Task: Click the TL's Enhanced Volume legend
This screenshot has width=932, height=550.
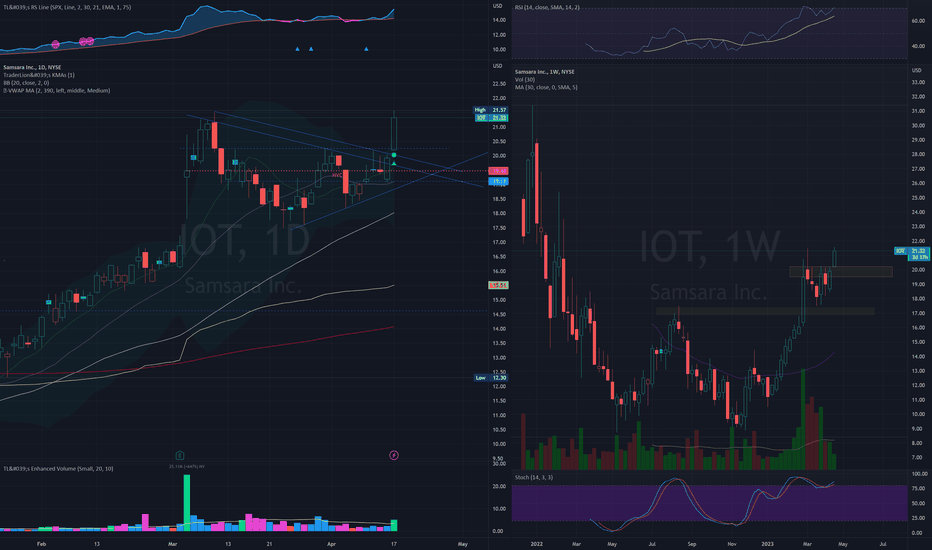Action: (58, 469)
